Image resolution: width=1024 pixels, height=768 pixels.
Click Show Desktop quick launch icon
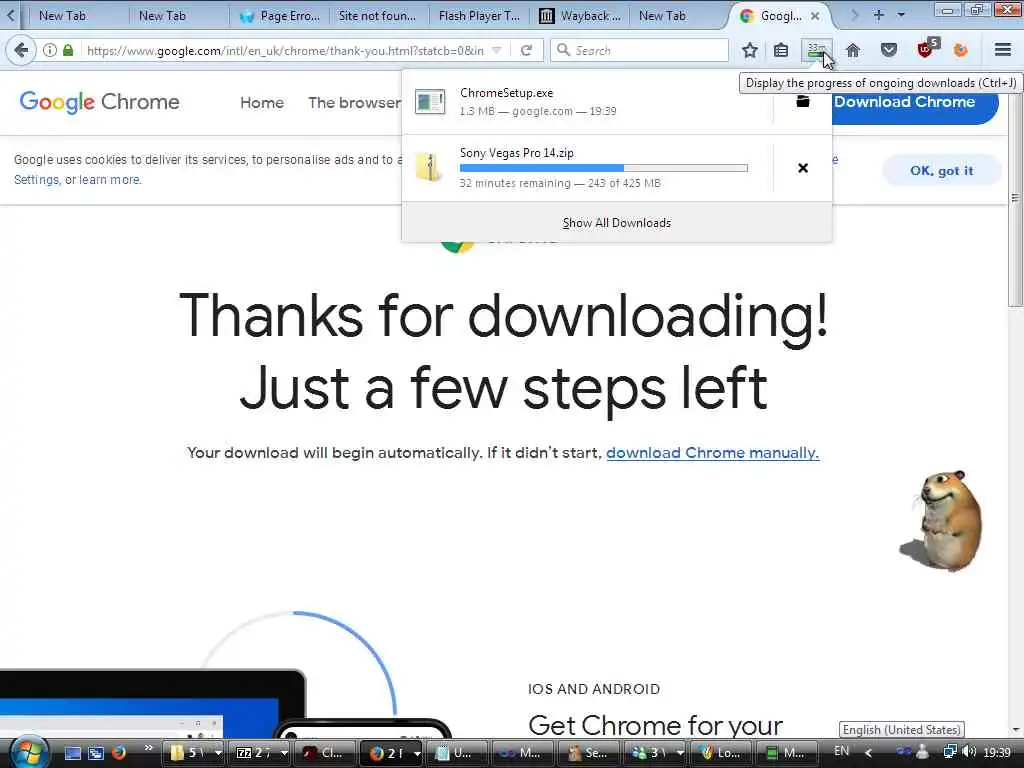tap(72, 753)
